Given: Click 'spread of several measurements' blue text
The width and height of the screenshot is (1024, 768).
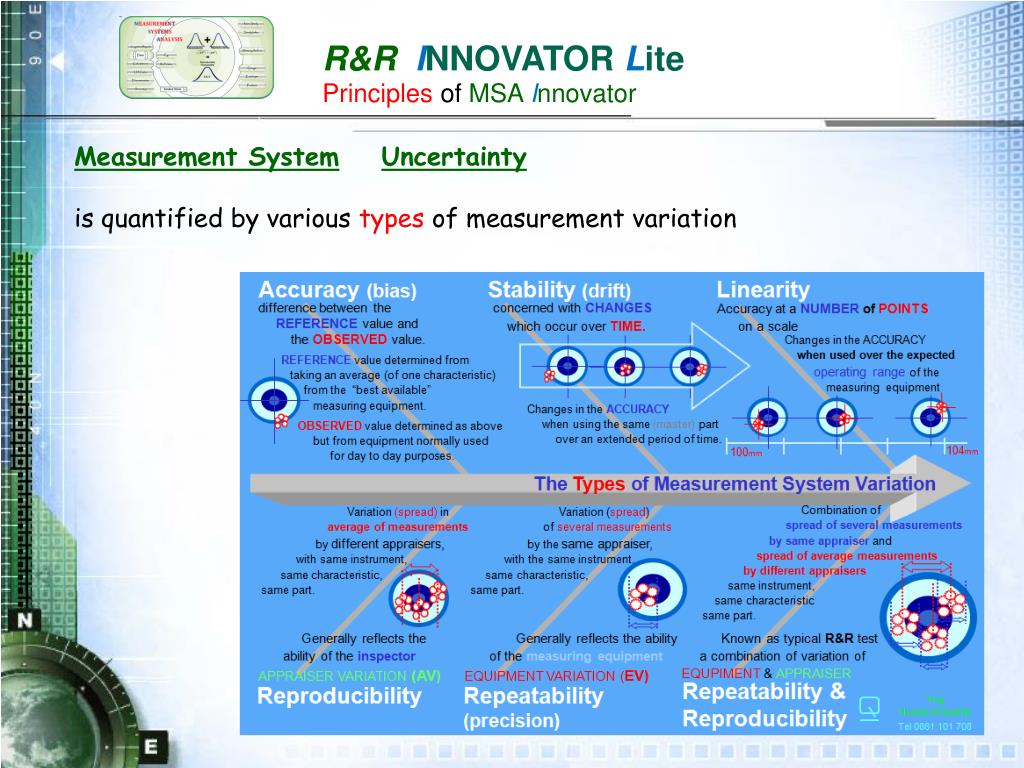Looking at the screenshot, I should pyautogui.click(x=874, y=525).
